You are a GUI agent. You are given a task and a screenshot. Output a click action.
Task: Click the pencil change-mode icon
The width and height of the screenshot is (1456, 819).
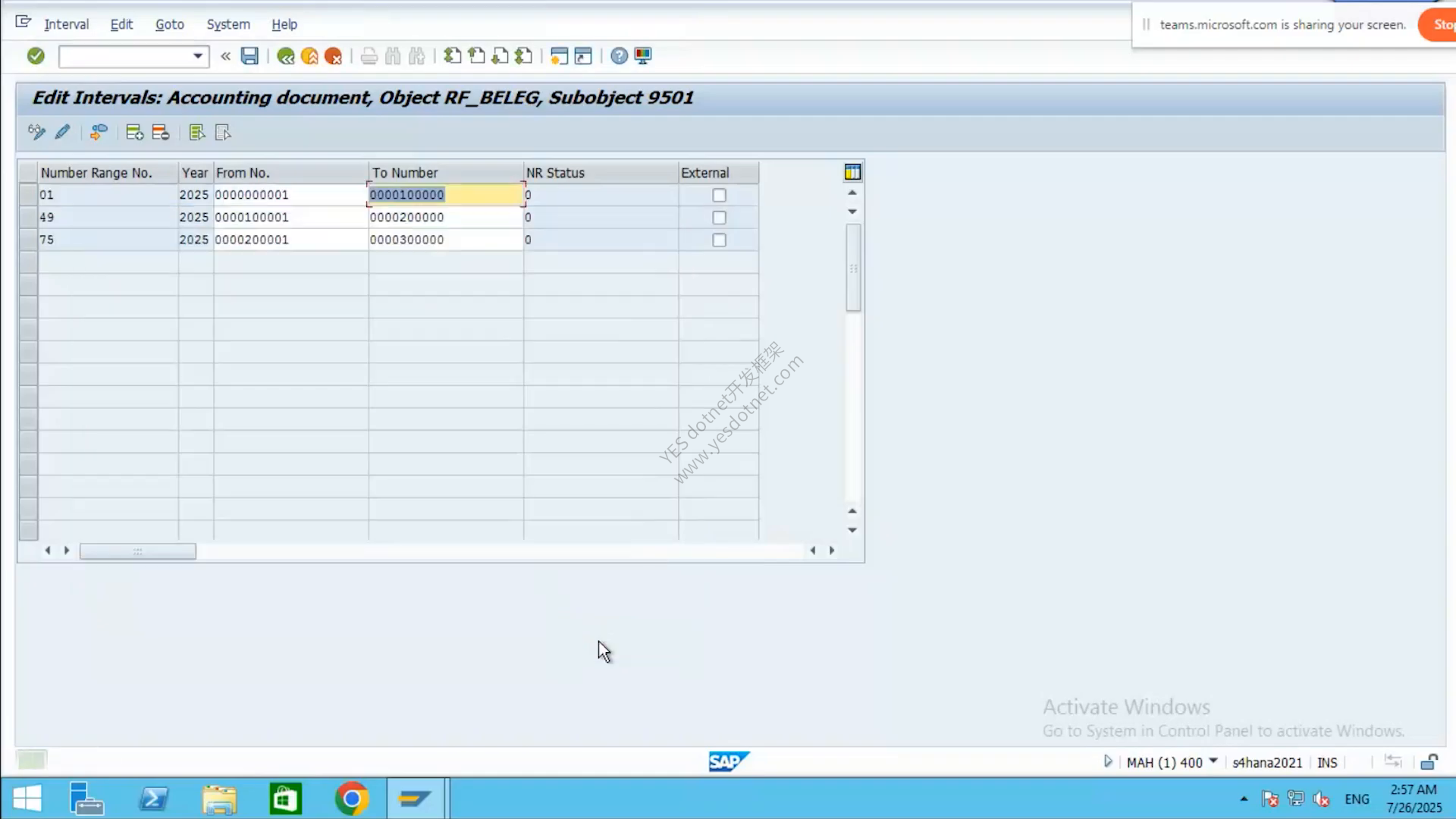pyautogui.click(x=62, y=132)
